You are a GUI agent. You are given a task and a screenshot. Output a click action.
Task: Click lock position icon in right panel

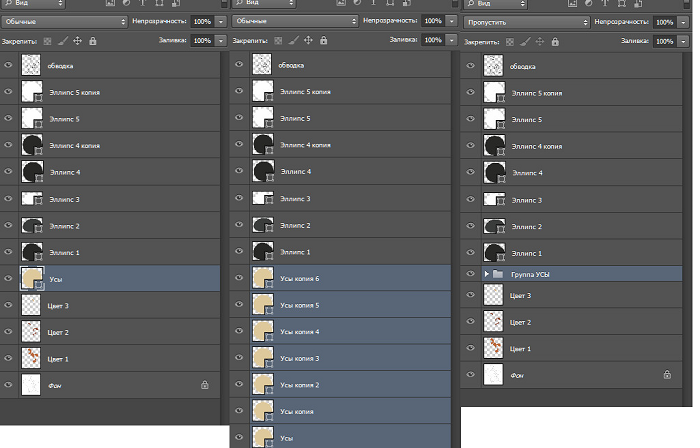(541, 41)
